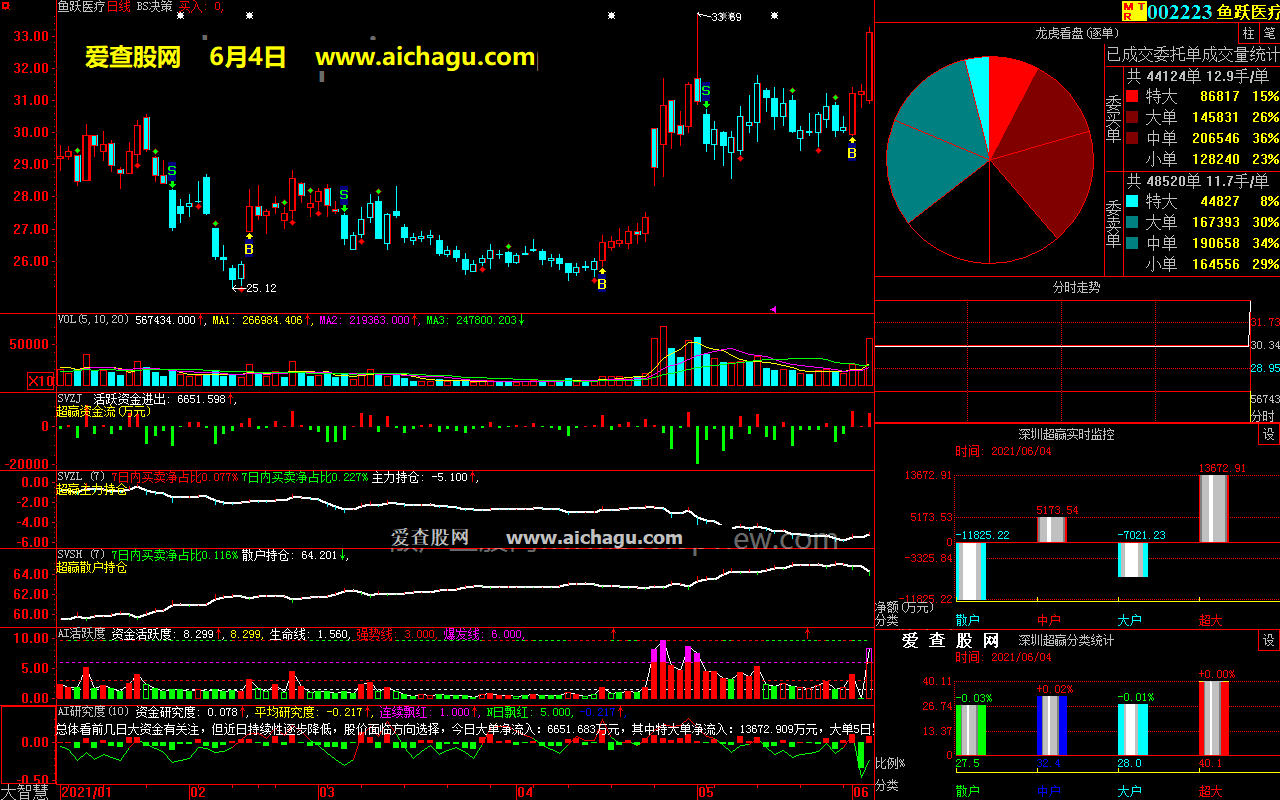Click the B buy marker near 25.12 low

tap(249, 249)
